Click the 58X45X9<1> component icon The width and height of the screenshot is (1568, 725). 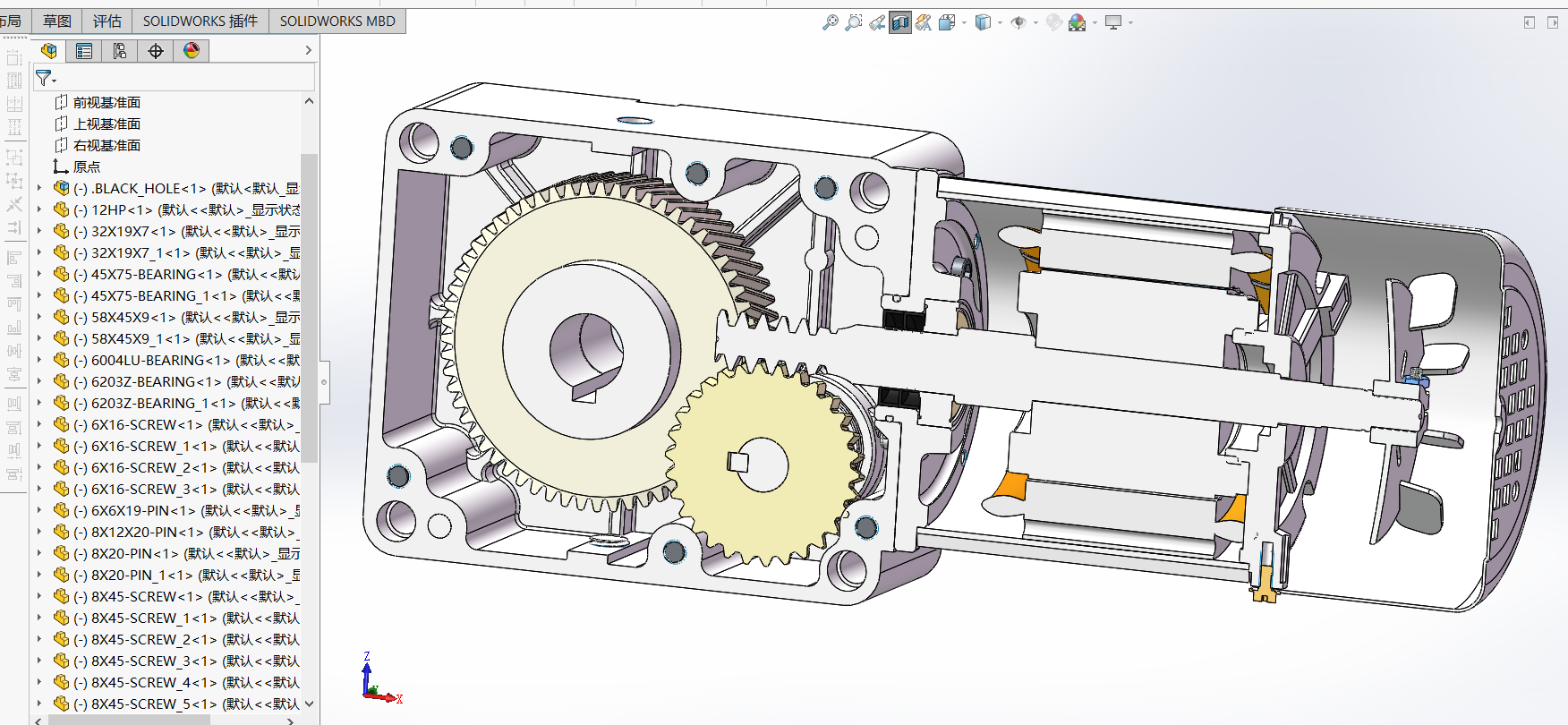click(61, 317)
